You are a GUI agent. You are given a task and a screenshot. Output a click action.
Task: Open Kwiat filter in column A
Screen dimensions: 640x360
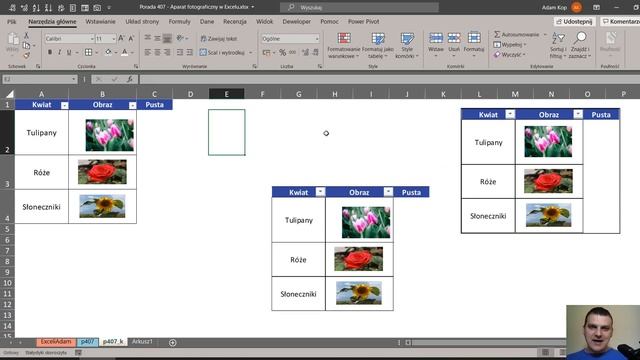coord(64,105)
